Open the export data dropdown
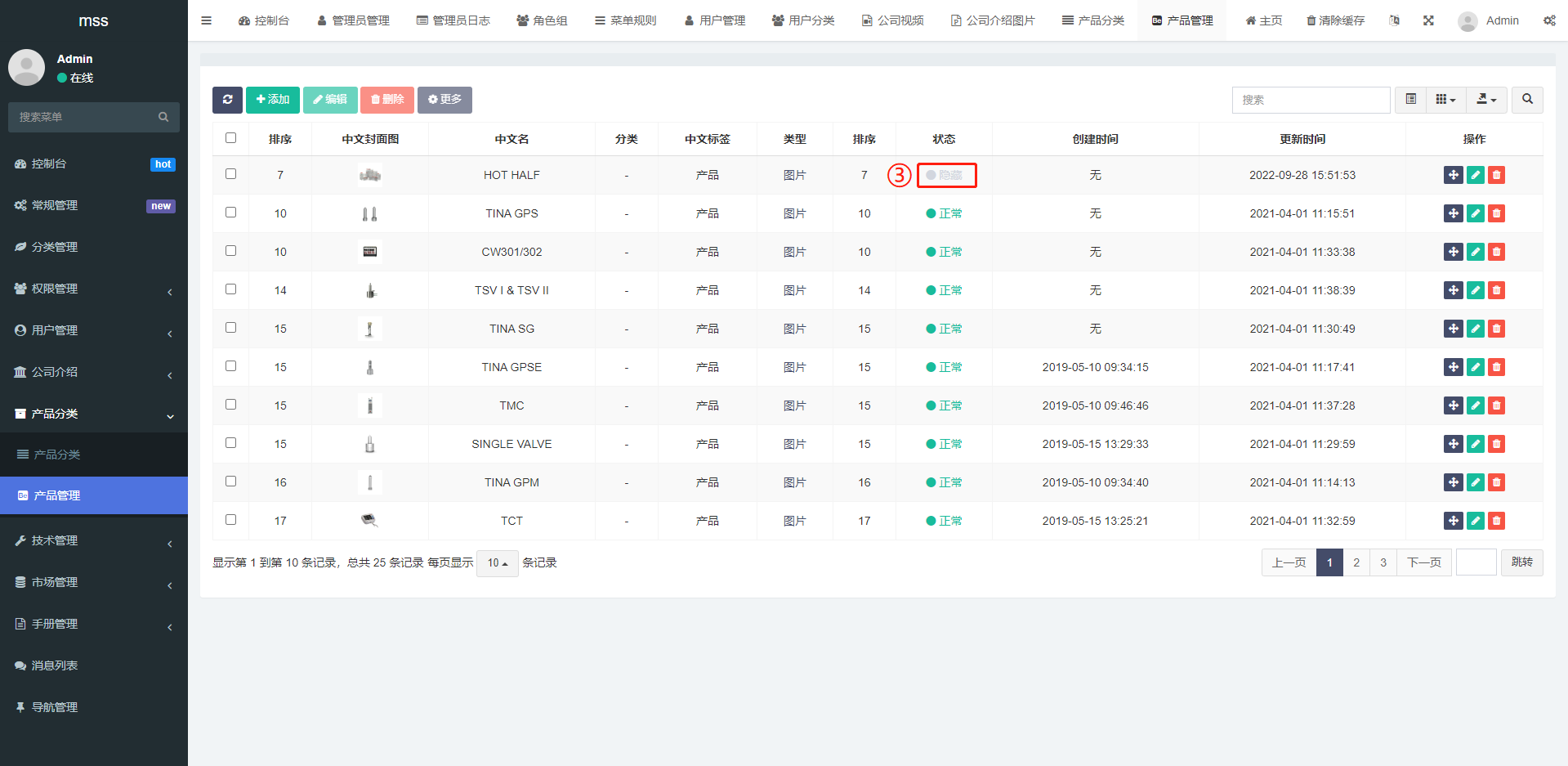The image size is (1568, 766). pos(1486,100)
